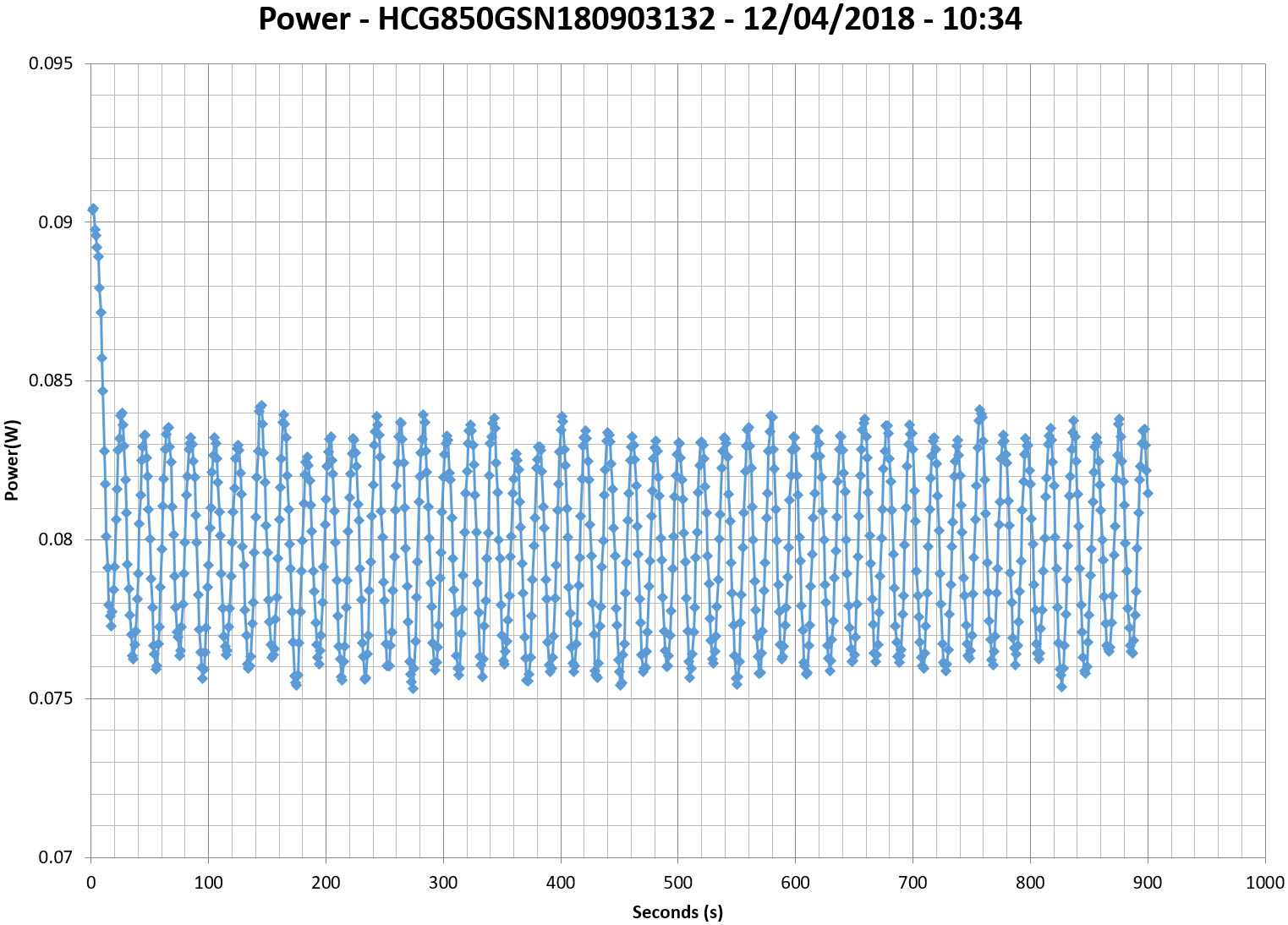1288x925 pixels.
Task: Select the 400 x-axis tick label
Action: [561, 883]
